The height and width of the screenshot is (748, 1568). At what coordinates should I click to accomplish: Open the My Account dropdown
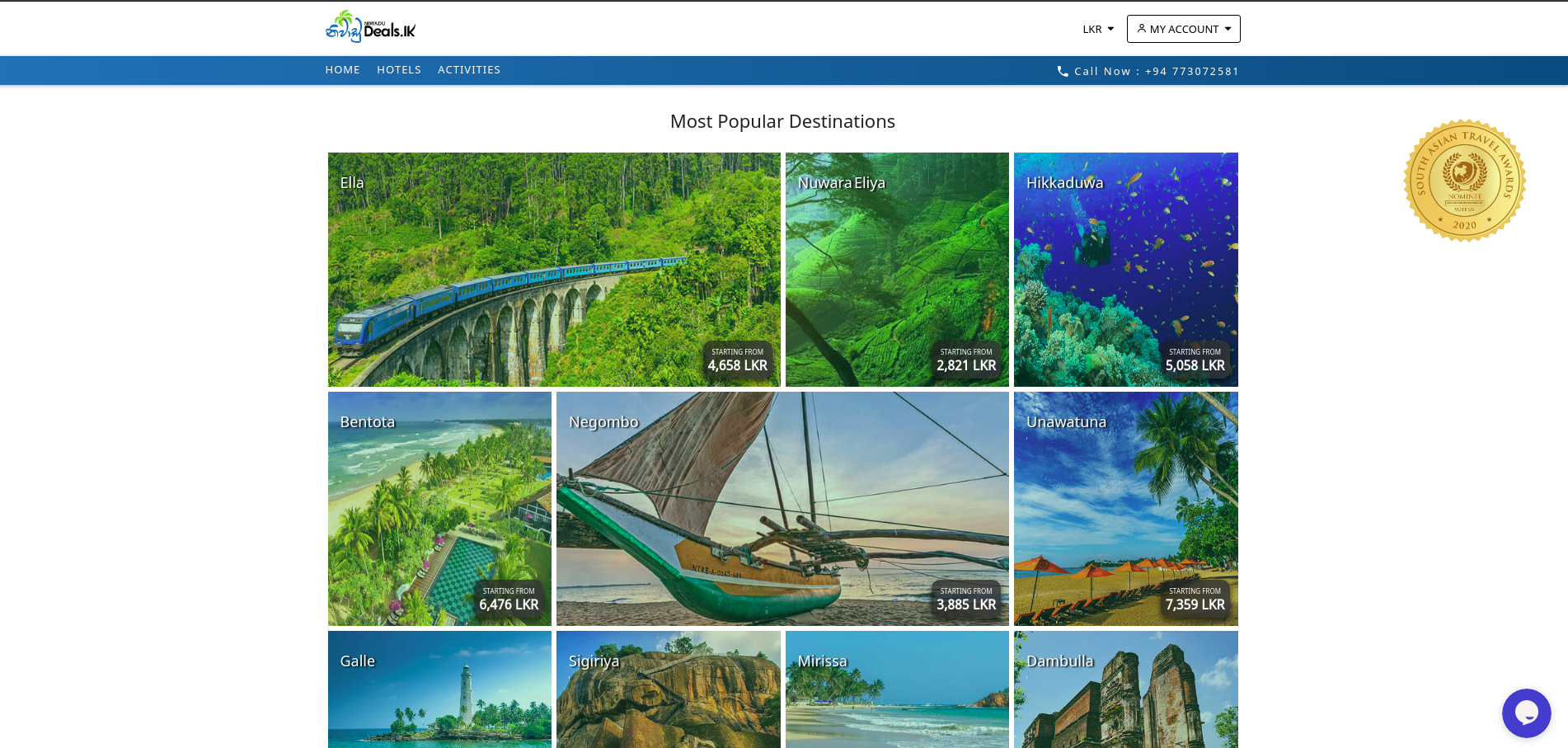tap(1183, 29)
